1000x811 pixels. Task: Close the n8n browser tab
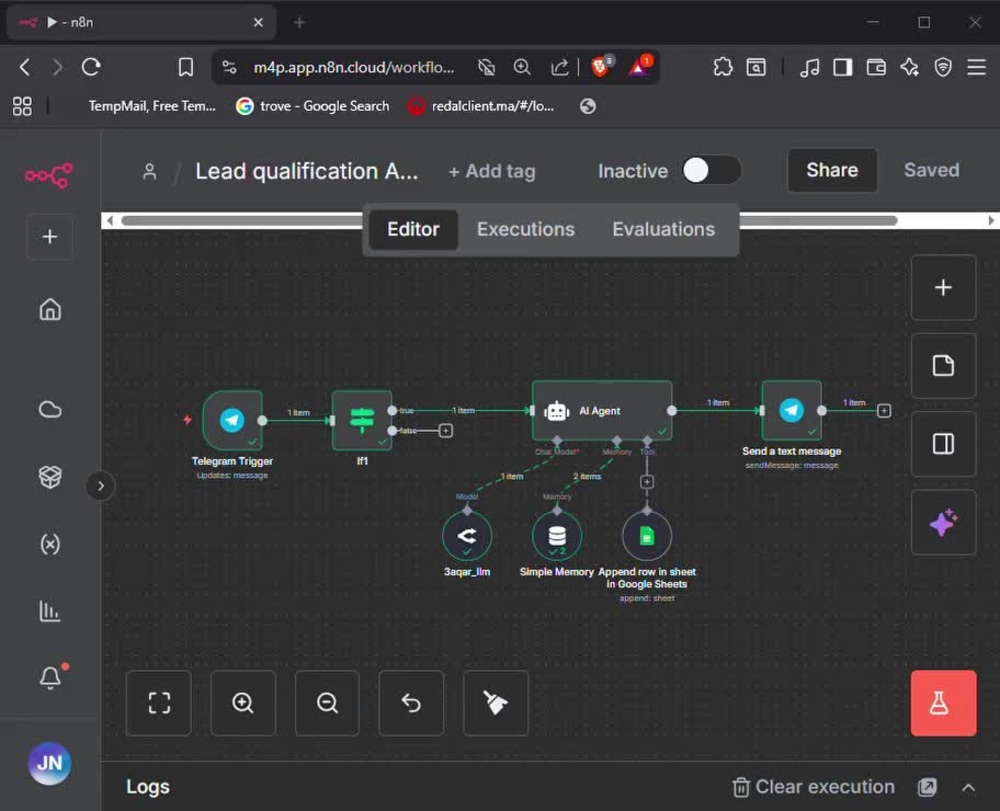coord(258,23)
